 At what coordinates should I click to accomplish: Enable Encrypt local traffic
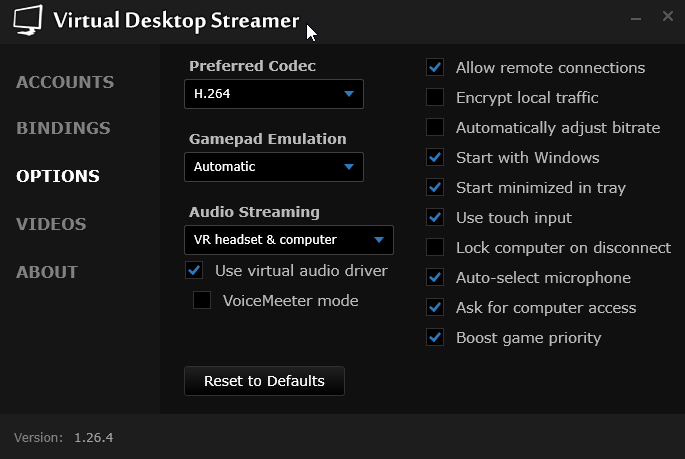pos(435,97)
